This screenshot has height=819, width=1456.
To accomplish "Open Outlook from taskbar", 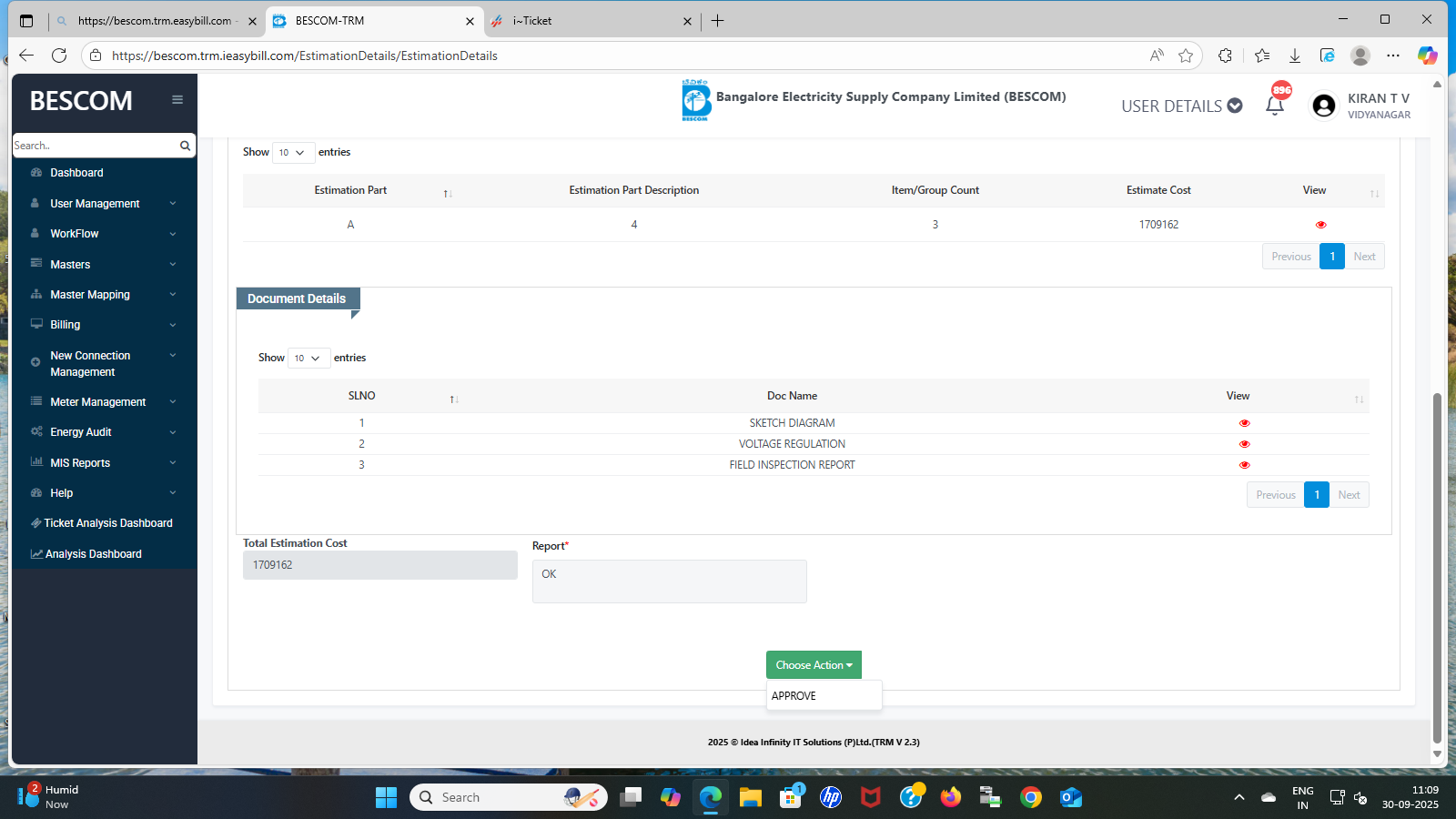I will point(1071,797).
